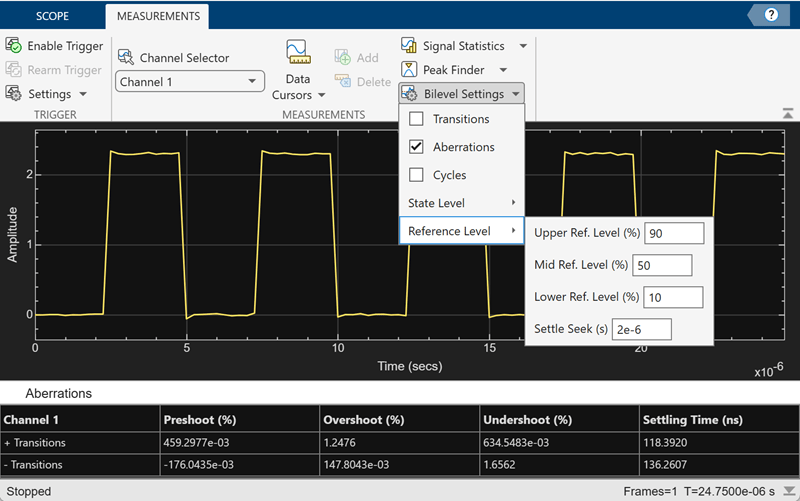This screenshot has height=501, width=800.
Task: Click the Peak Finder icon
Action: (x=409, y=69)
